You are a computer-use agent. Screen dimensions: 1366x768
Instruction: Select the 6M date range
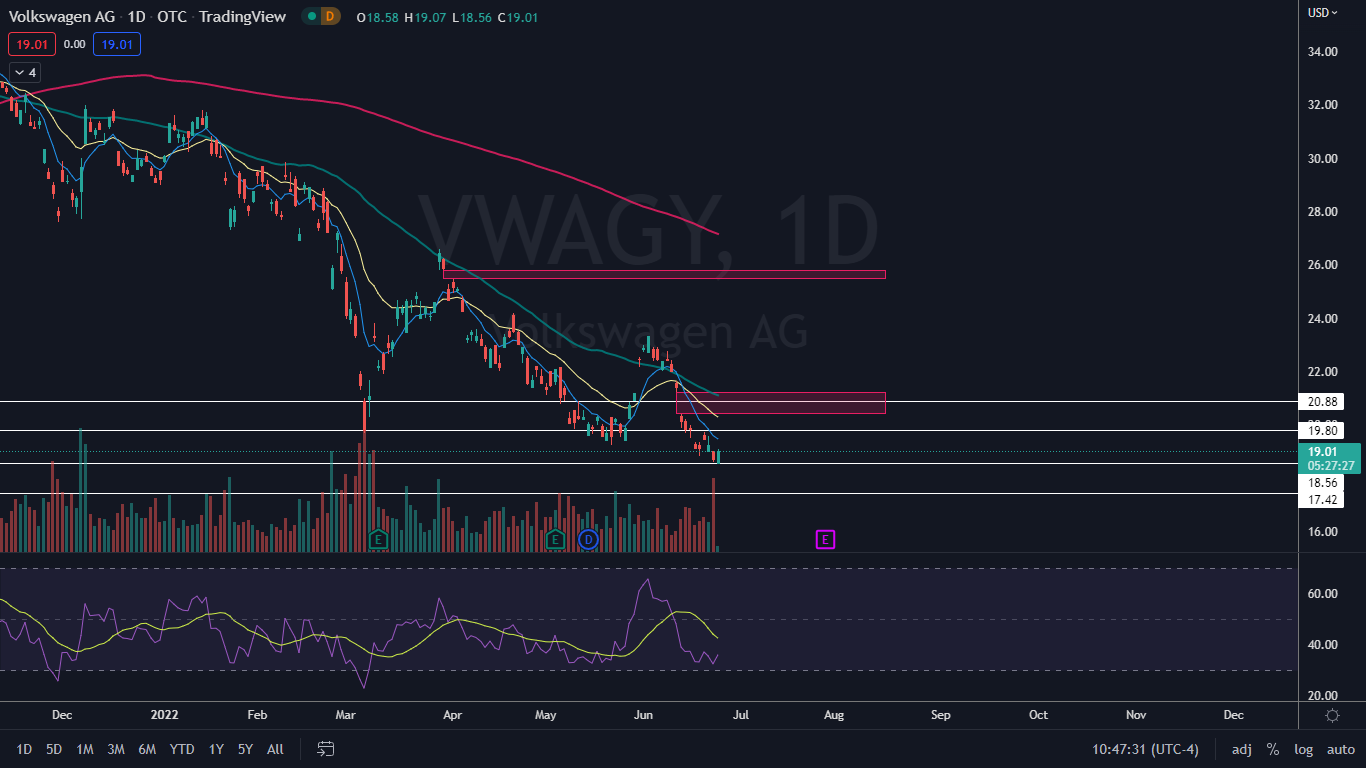click(x=147, y=749)
